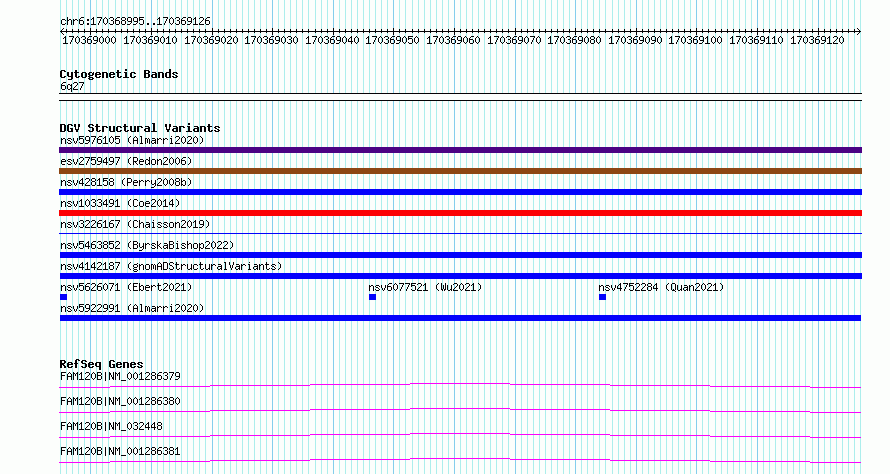
Task: Click small blue marker under nsv4752284
Action: pyautogui.click(x=602, y=297)
